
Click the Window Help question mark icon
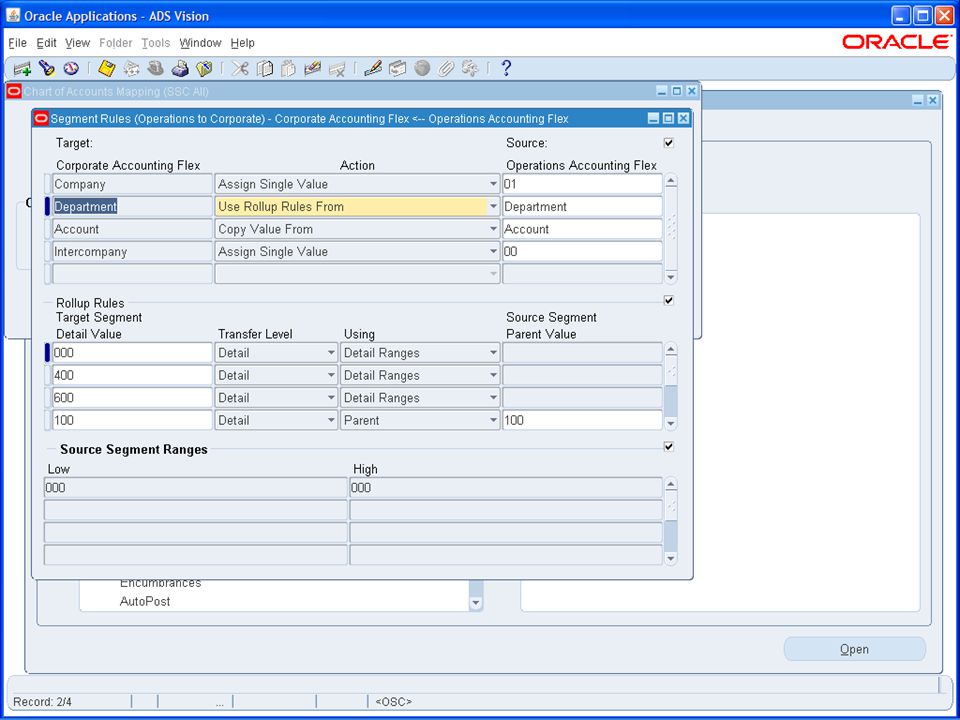(506, 68)
